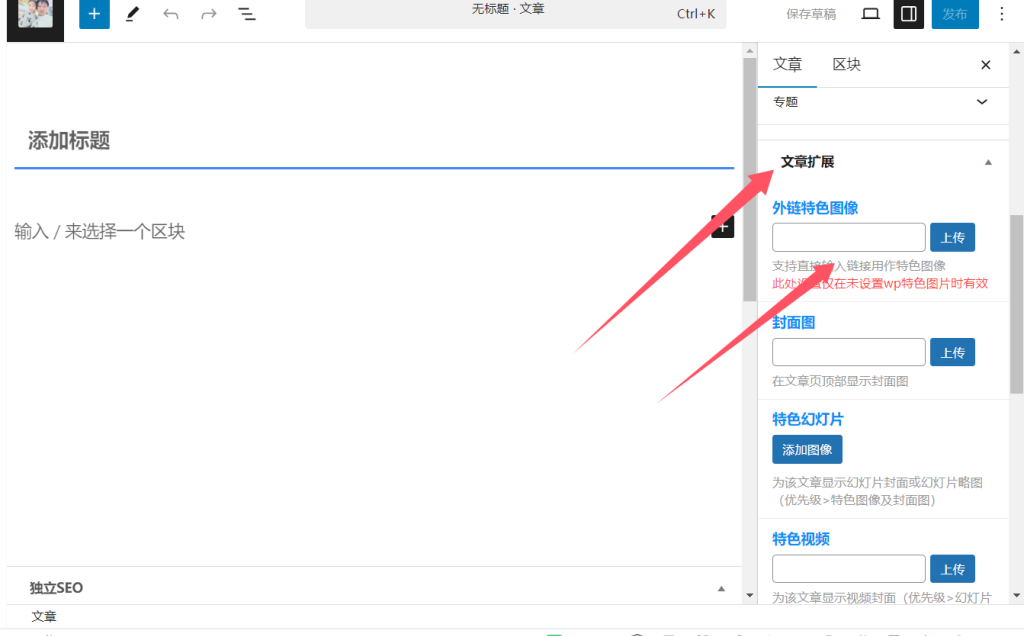The height and width of the screenshot is (636, 1024).
Task: Click the editor scrollbar up arrow
Action: pos(750,50)
